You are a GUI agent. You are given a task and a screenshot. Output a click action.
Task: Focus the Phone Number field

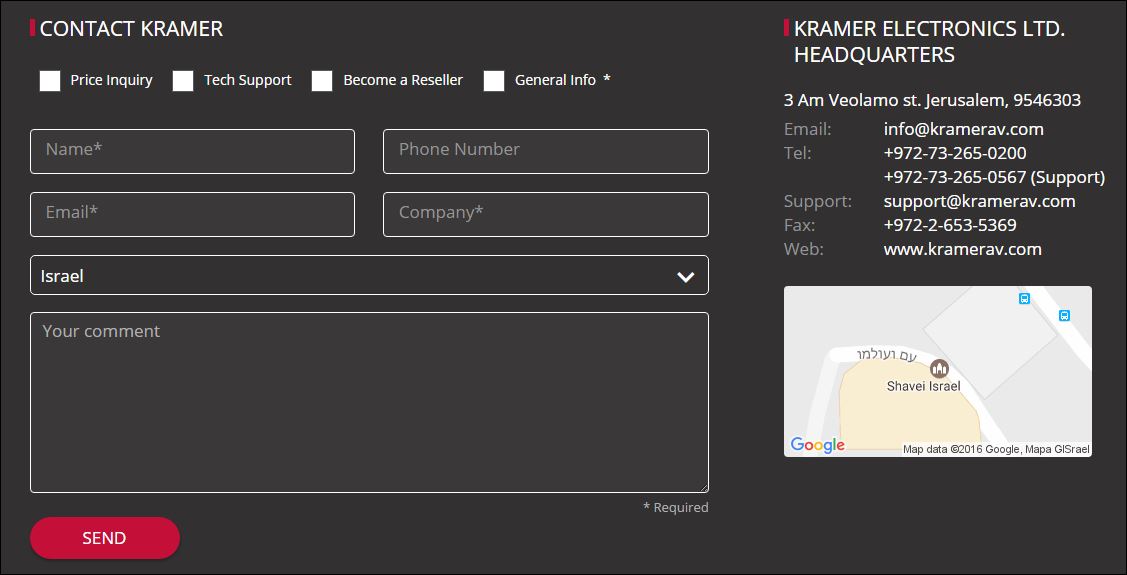pyautogui.click(x=545, y=151)
